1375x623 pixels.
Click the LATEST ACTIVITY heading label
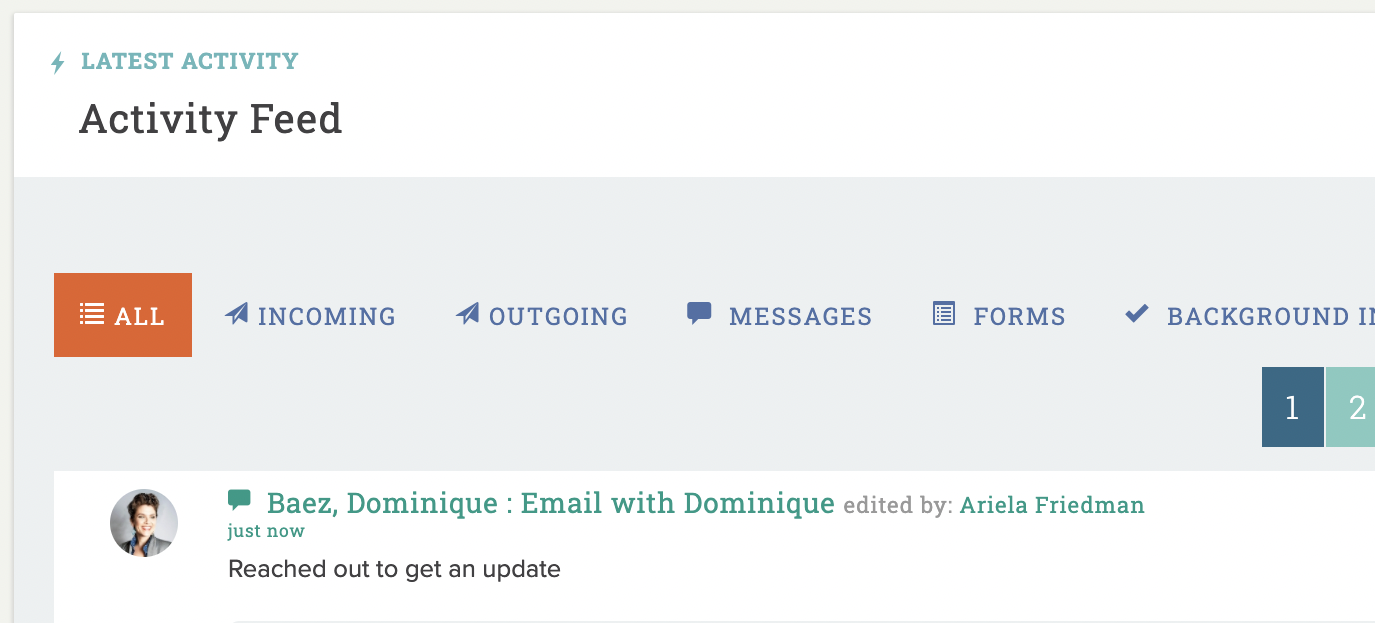click(190, 61)
